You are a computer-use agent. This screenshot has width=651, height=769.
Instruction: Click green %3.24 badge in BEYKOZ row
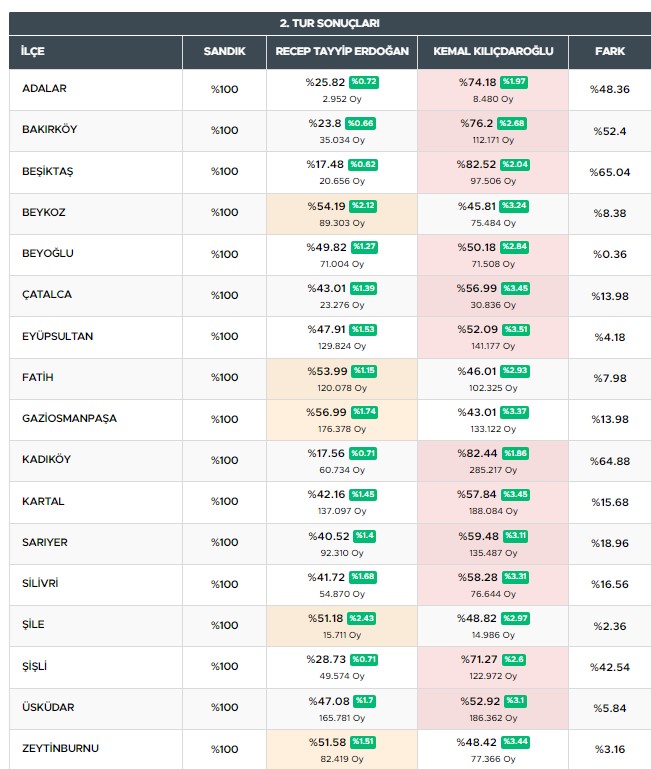pyautogui.click(x=516, y=205)
